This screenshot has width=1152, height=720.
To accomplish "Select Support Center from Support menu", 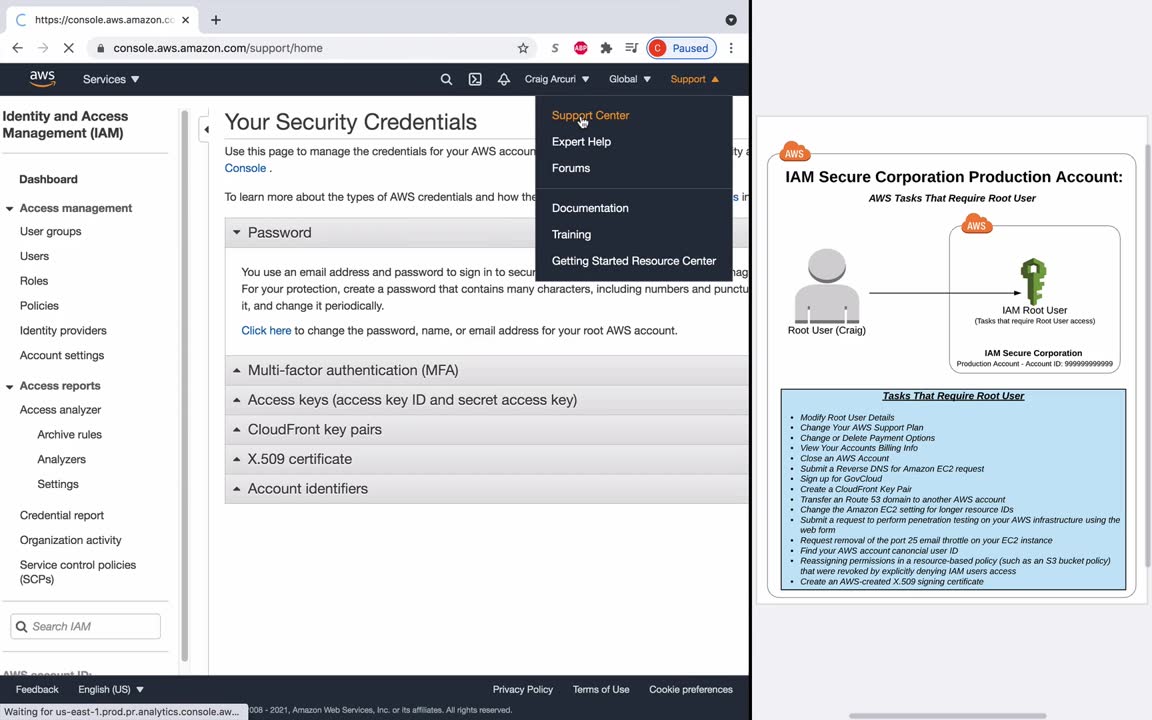I will (590, 115).
